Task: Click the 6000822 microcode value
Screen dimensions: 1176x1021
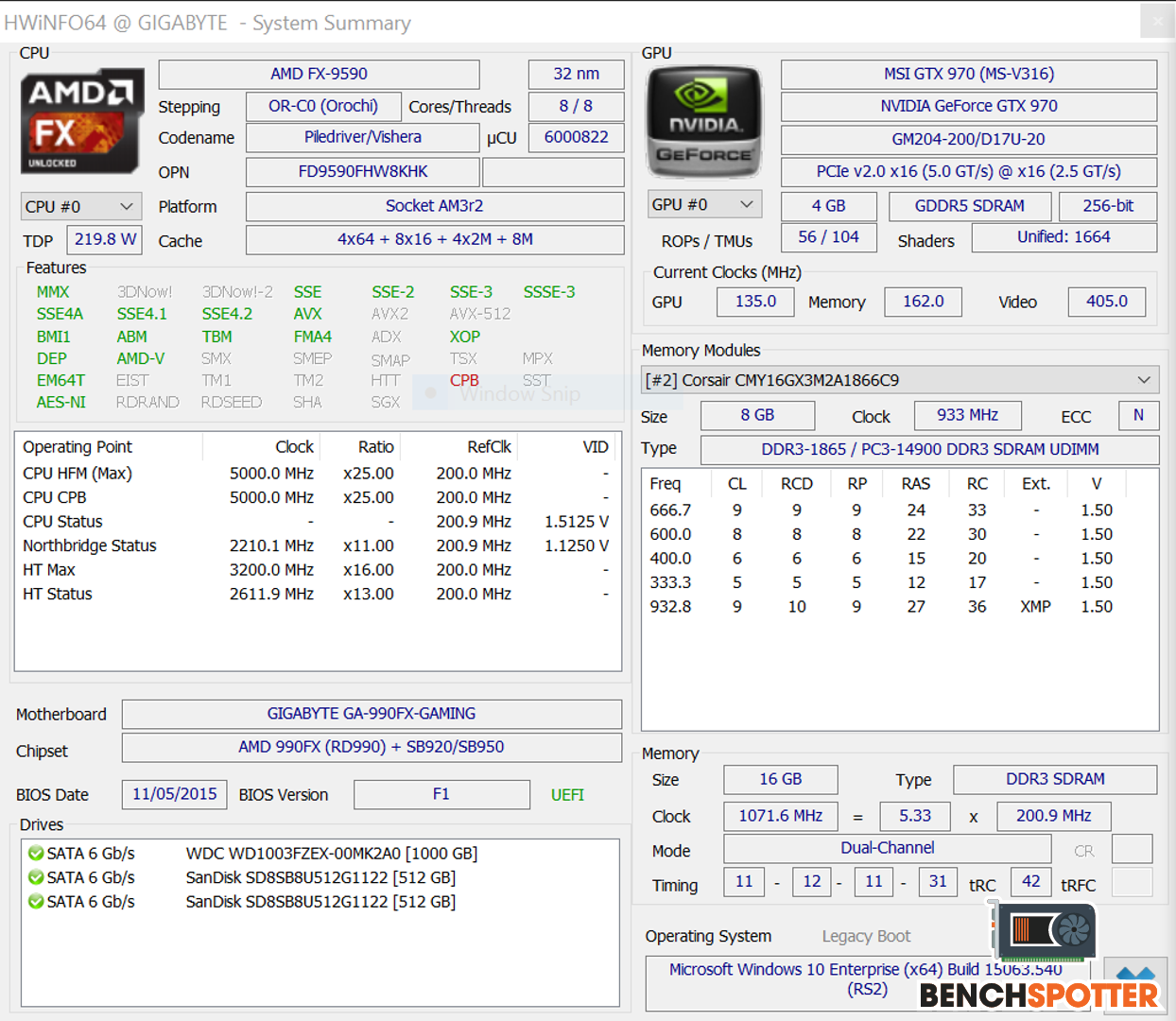Action: click(x=576, y=137)
